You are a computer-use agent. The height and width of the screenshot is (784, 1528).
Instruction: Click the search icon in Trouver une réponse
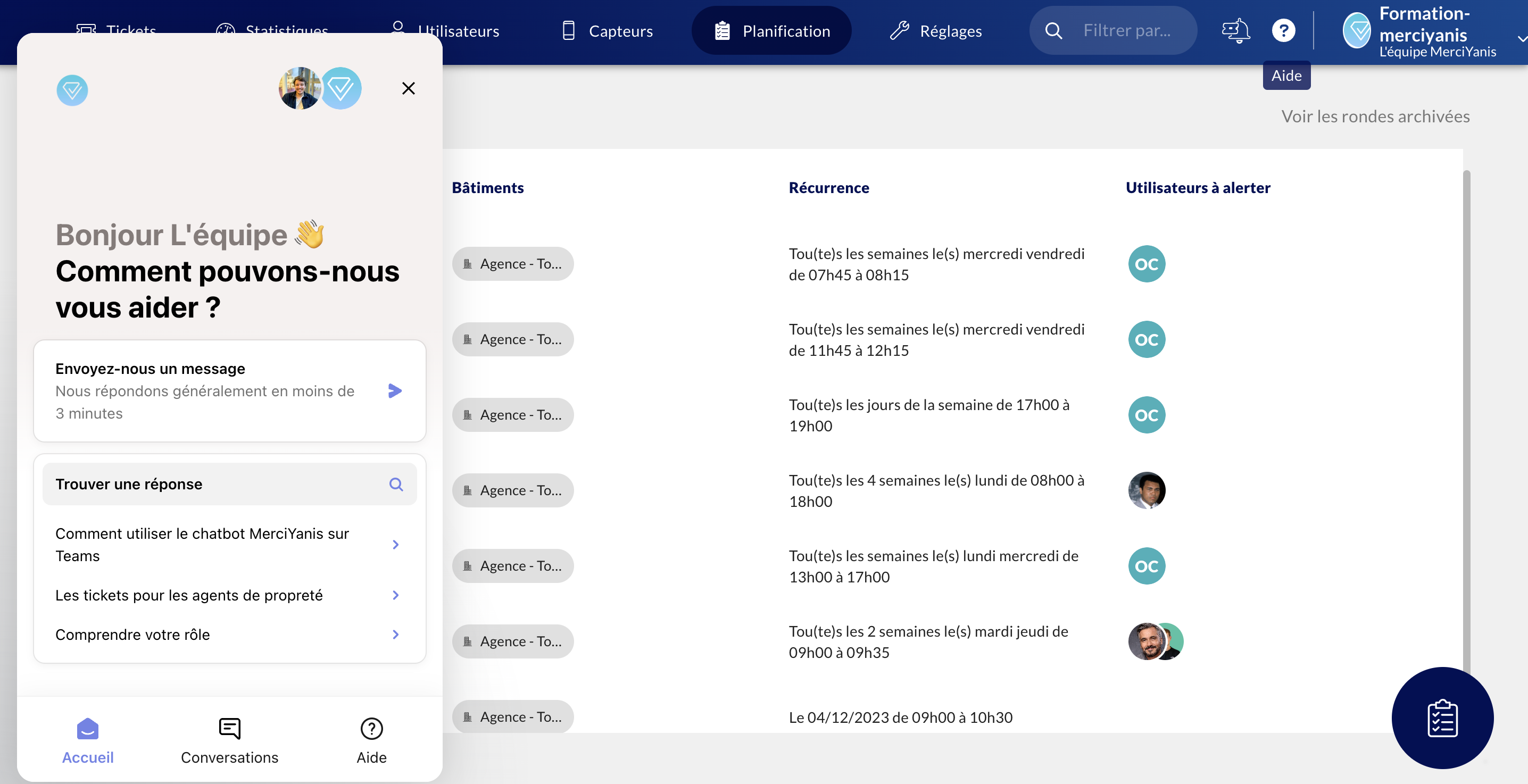[396, 485]
